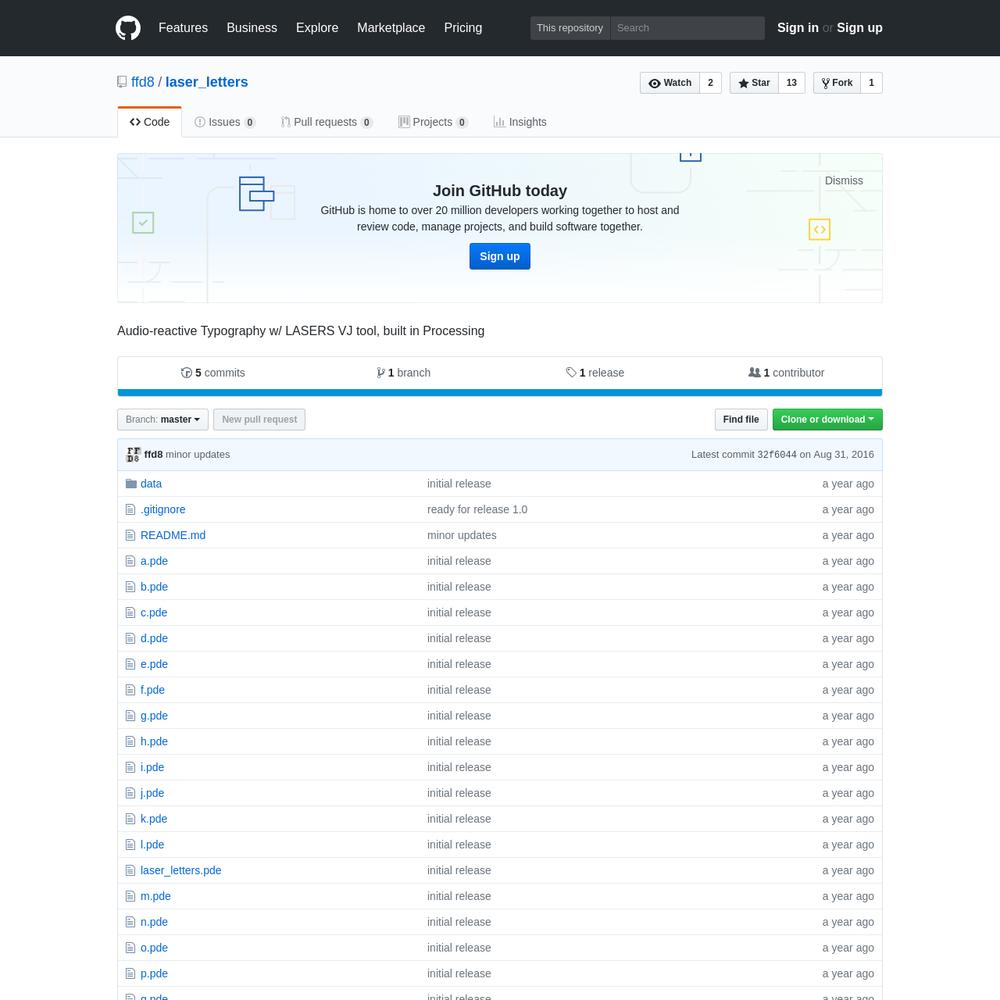Open the data folder
This screenshot has height=1000, width=1000.
[x=151, y=484]
